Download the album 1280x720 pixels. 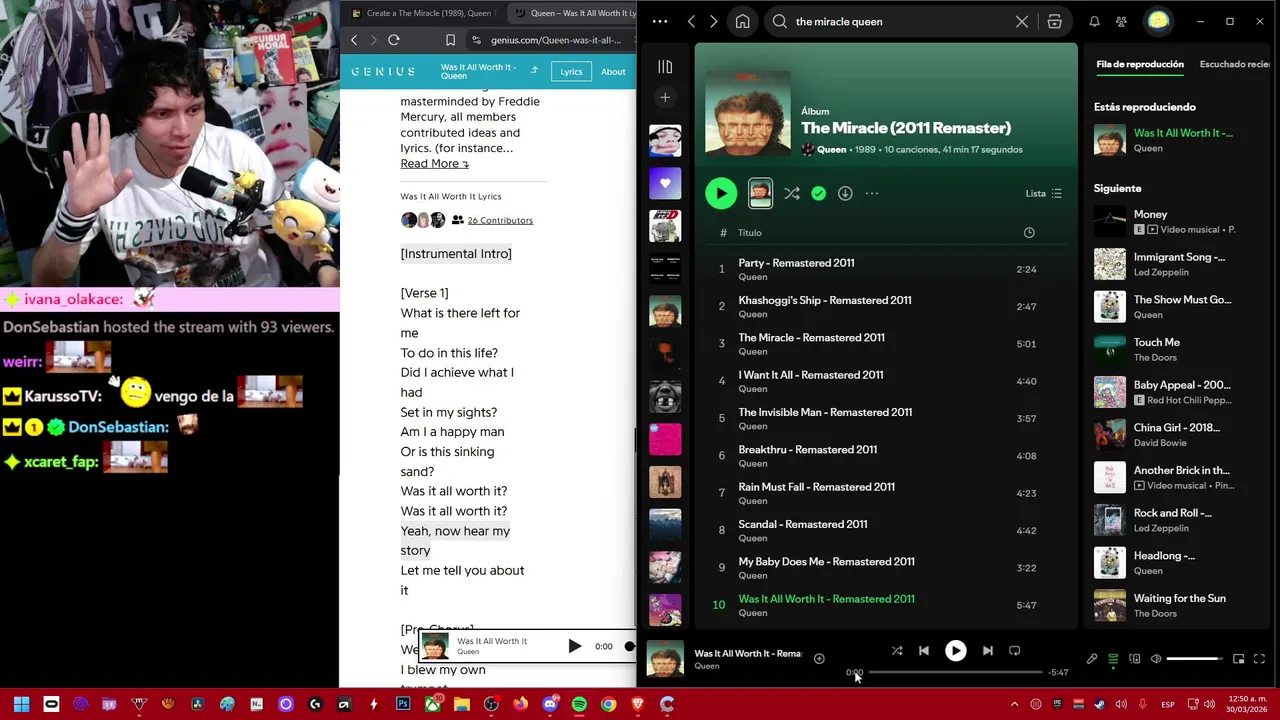click(x=845, y=193)
